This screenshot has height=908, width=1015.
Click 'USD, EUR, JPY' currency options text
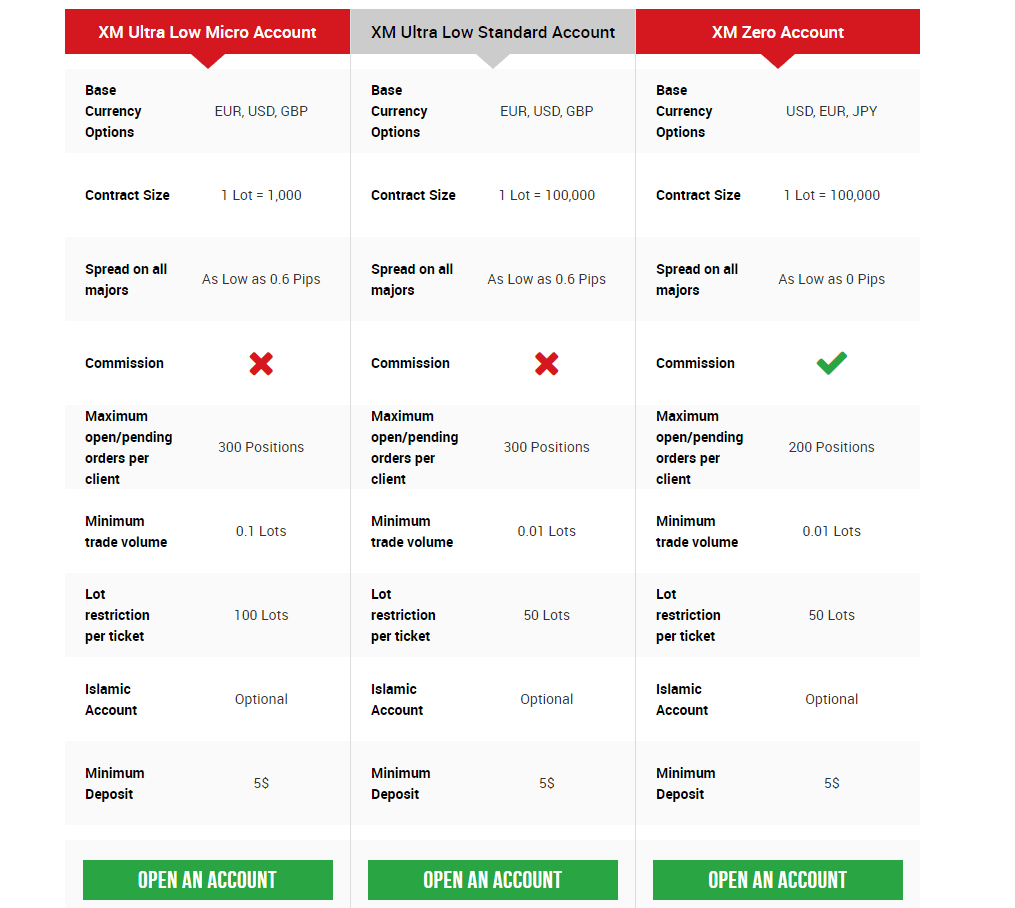[831, 111]
